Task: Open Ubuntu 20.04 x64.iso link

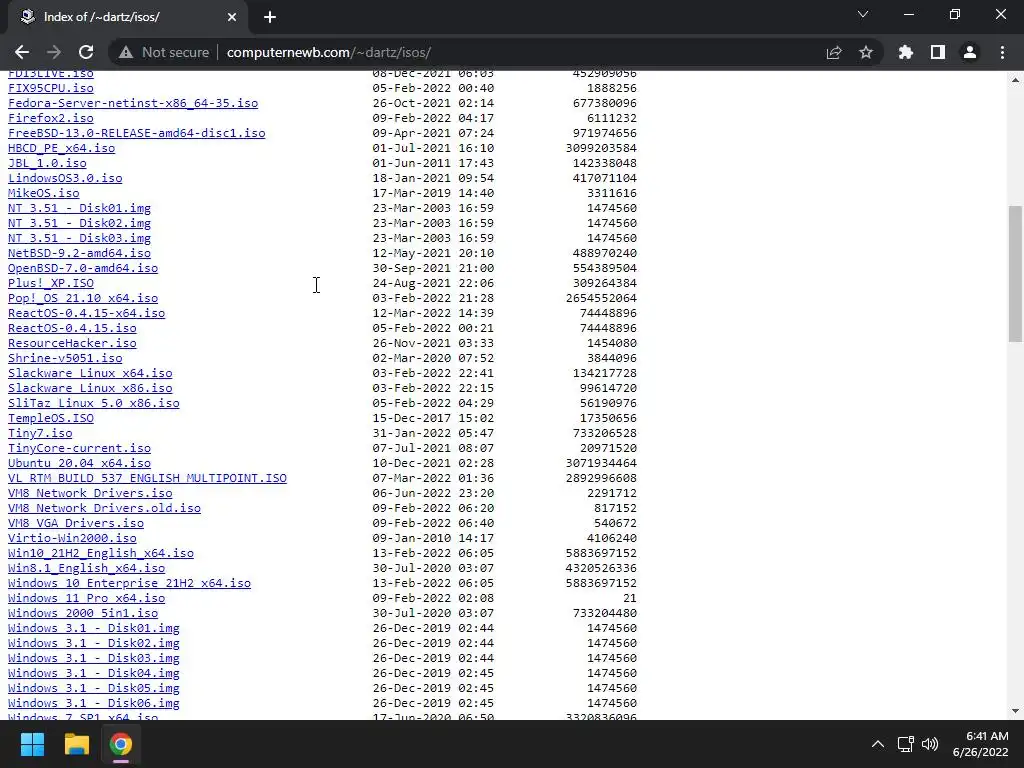Action: point(80,464)
